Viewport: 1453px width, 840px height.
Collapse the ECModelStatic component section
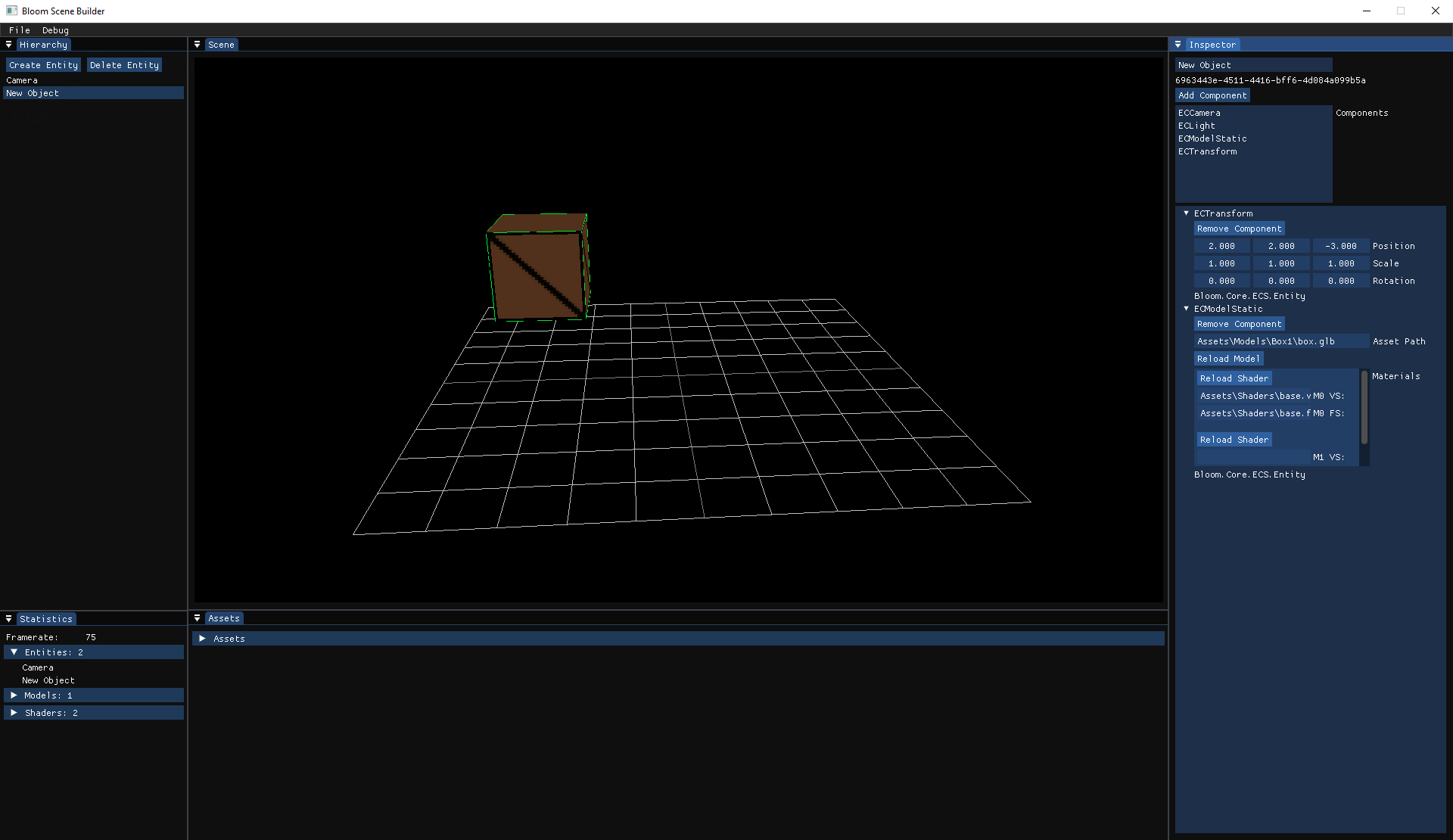pos(1186,309)
